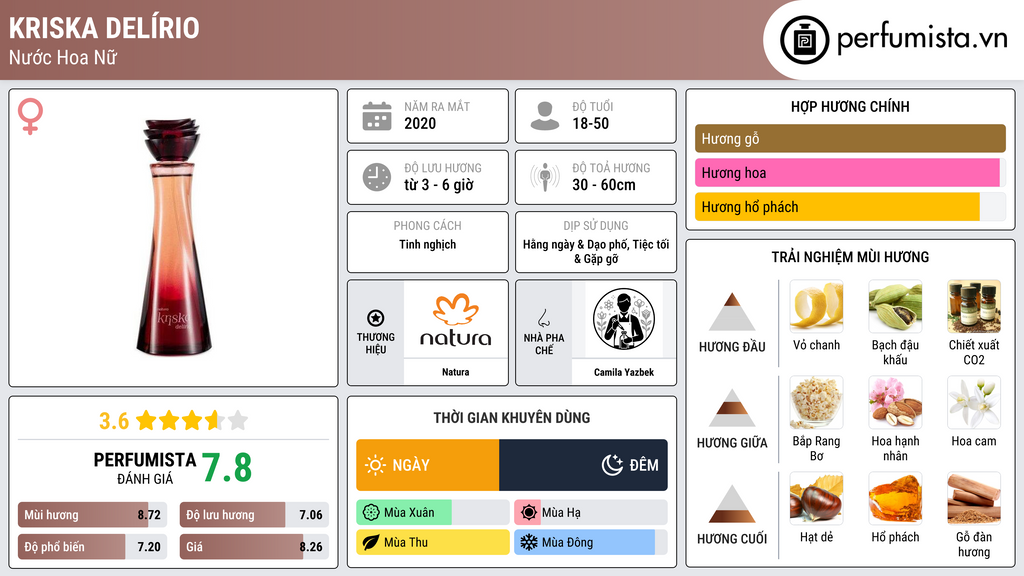
Task: Click the leaf icon for Mùa Thu
Action: [371, 542]
